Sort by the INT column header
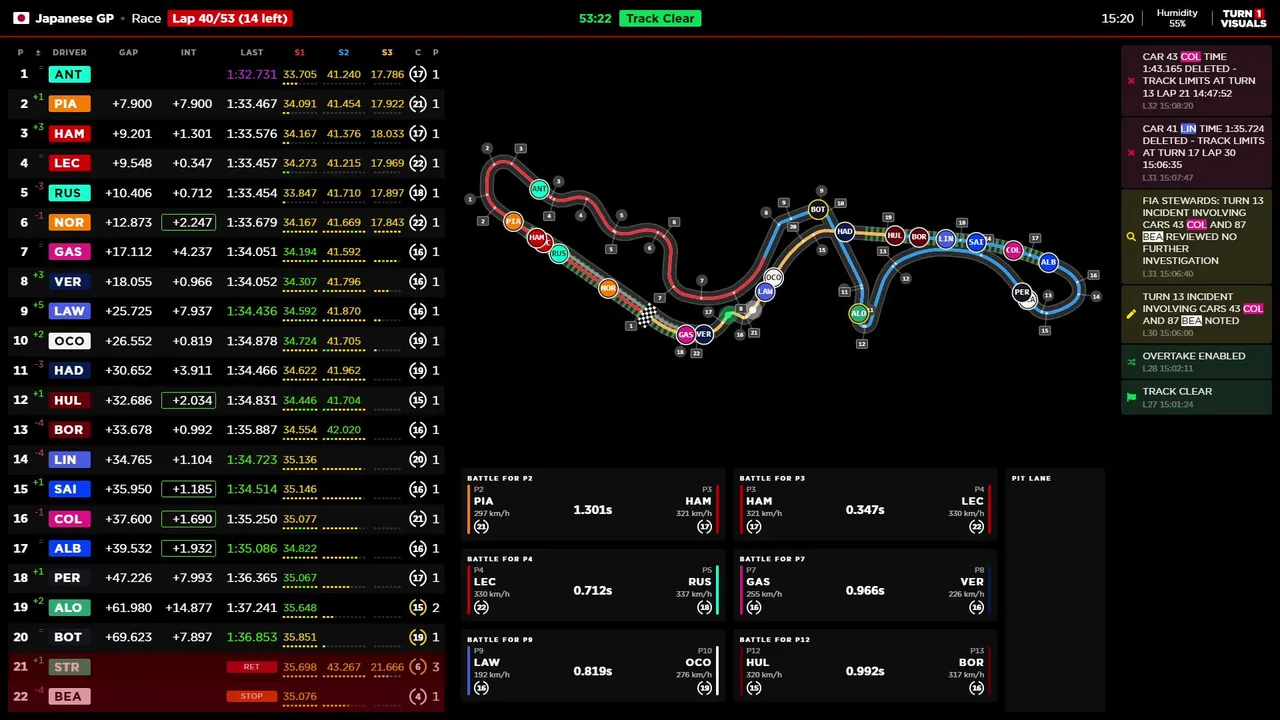The height and width of the screenshot is (720, 1280). pyautogui.click(x=188, y=52)
